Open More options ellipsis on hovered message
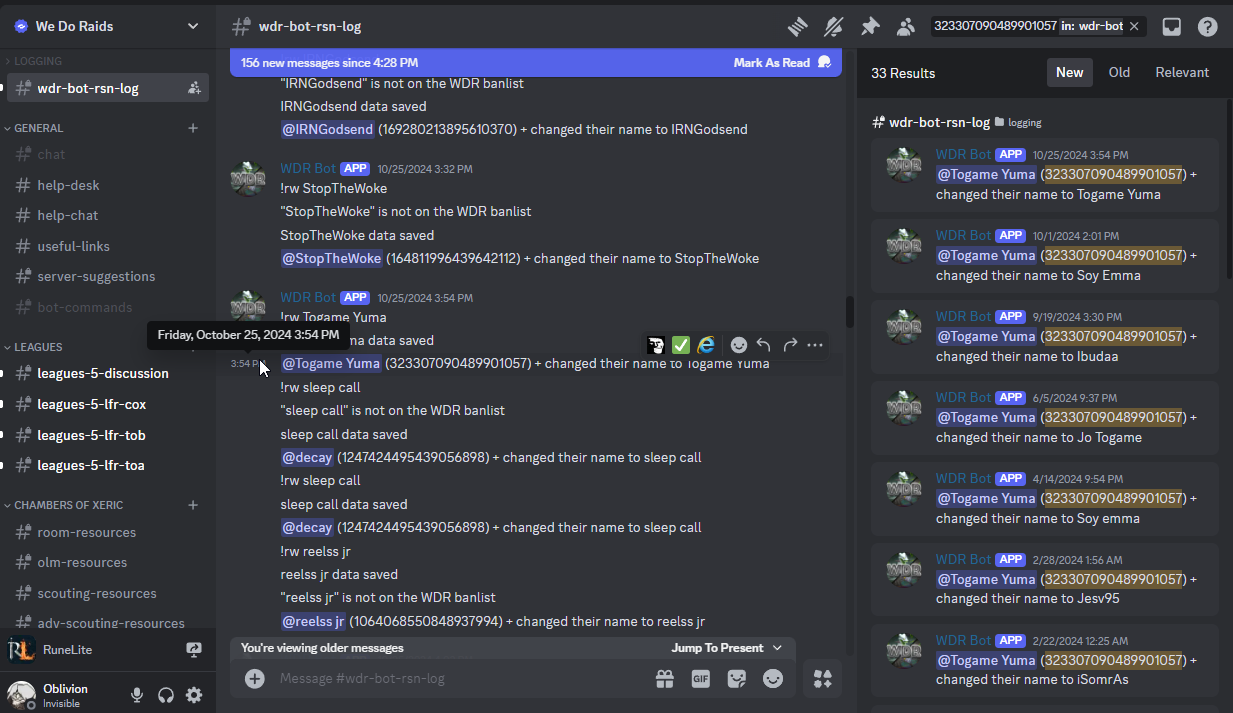Viewport: 1233px width, 713px height. [815, 345]
